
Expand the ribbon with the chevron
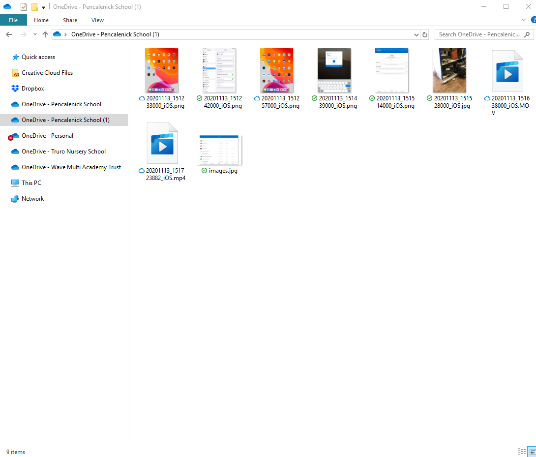(x=523, y=20)
